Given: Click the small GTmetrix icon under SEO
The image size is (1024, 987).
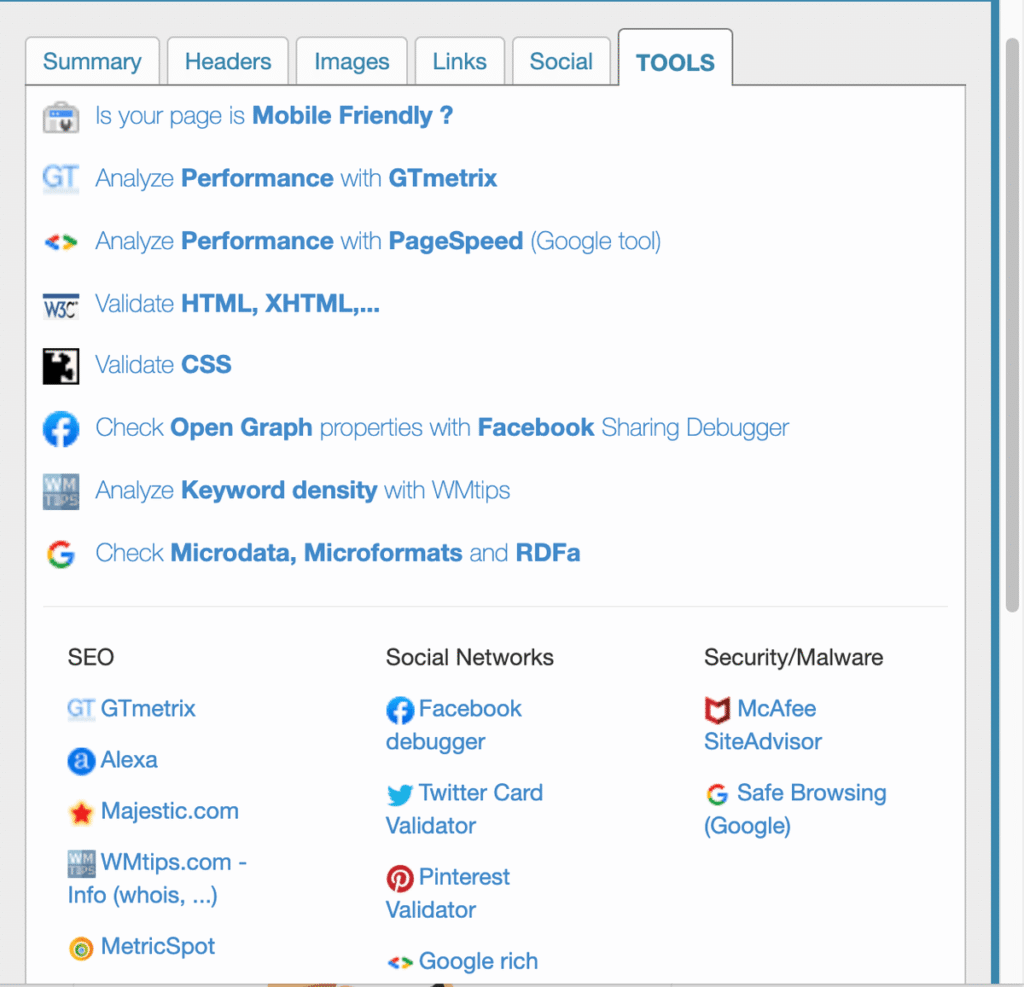Looking at the screenshot, I should pyautogui.click(x=82, y=709).
